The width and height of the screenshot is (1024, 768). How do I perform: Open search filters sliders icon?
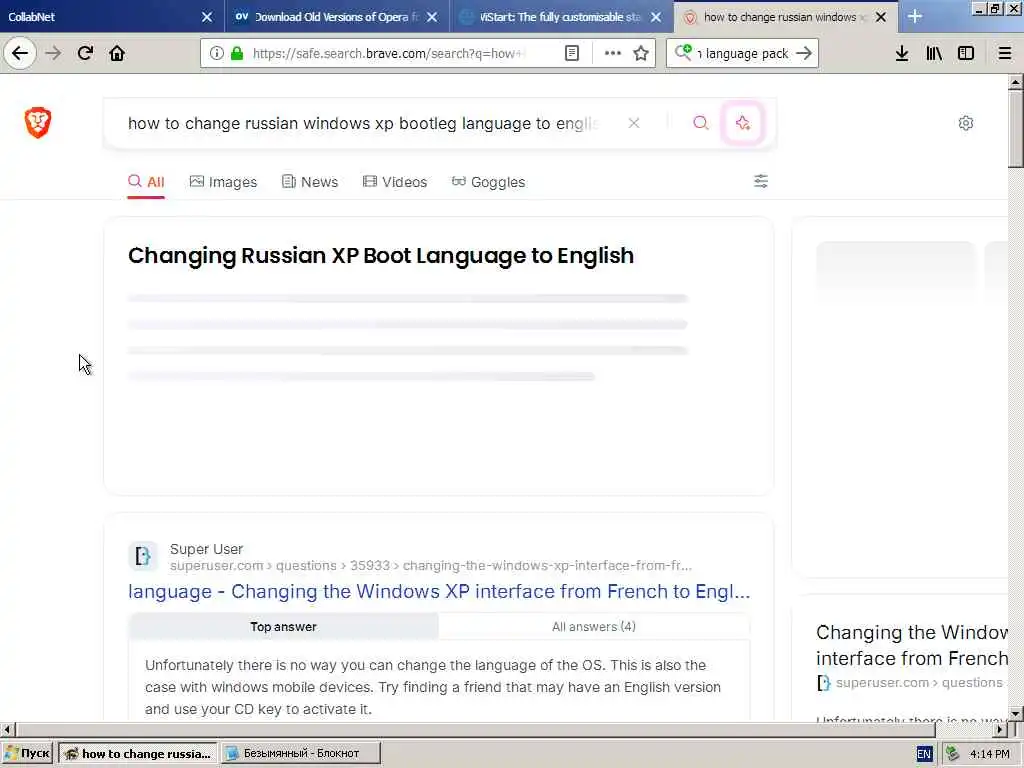click(x=761, y=181)
